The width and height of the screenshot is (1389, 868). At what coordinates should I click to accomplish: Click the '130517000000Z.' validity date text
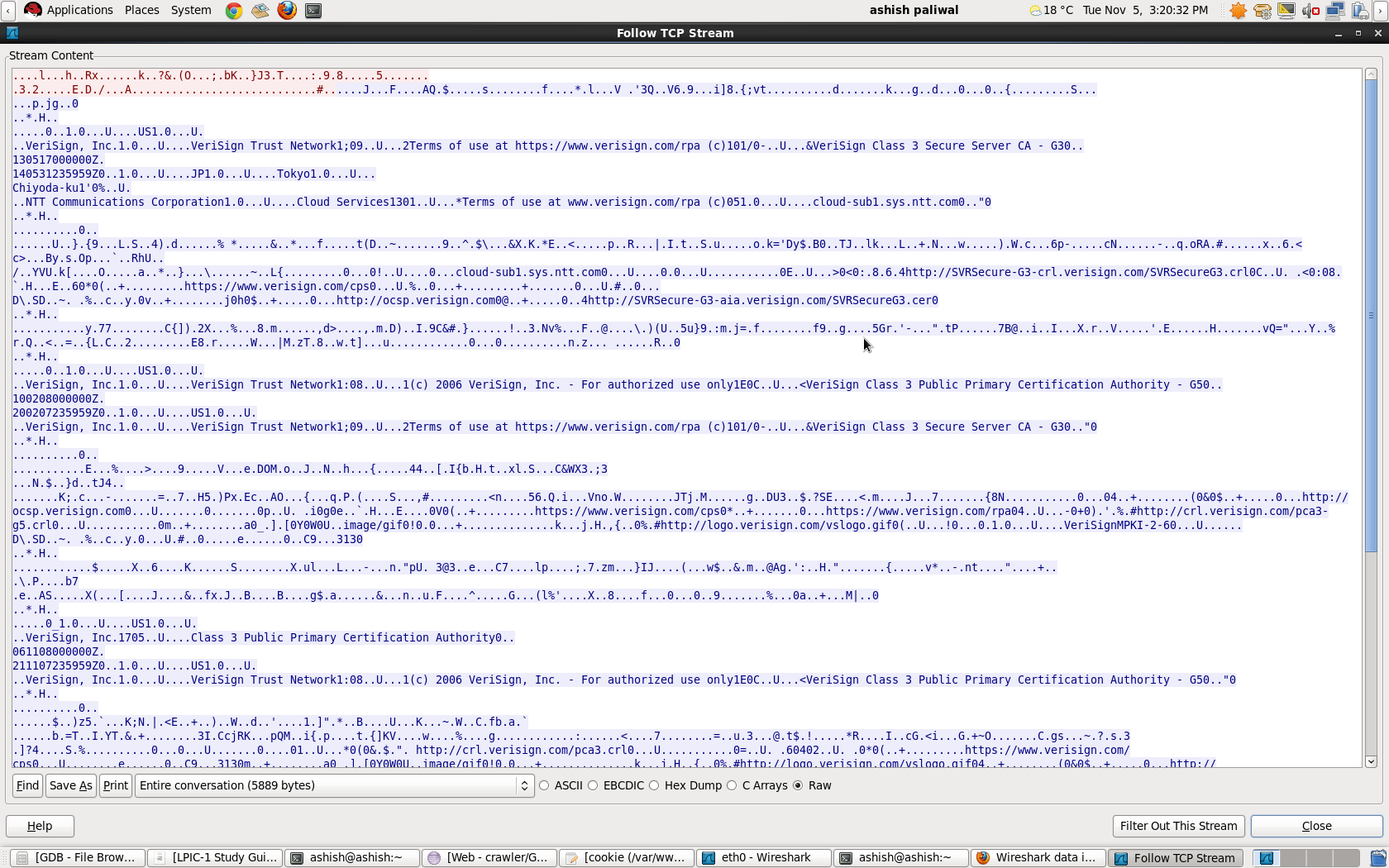point(59,160)
